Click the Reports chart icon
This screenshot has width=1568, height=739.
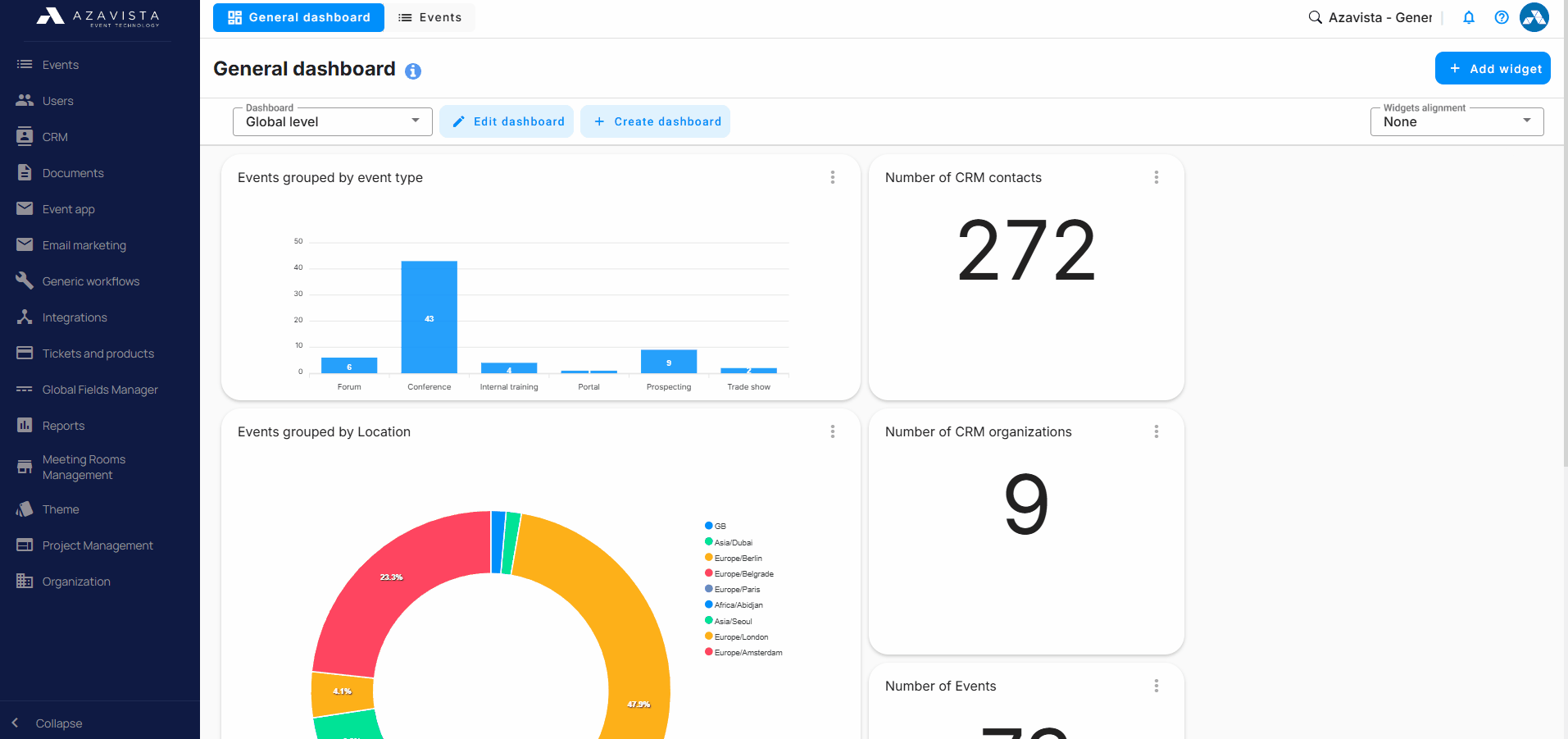coord(25,425)
